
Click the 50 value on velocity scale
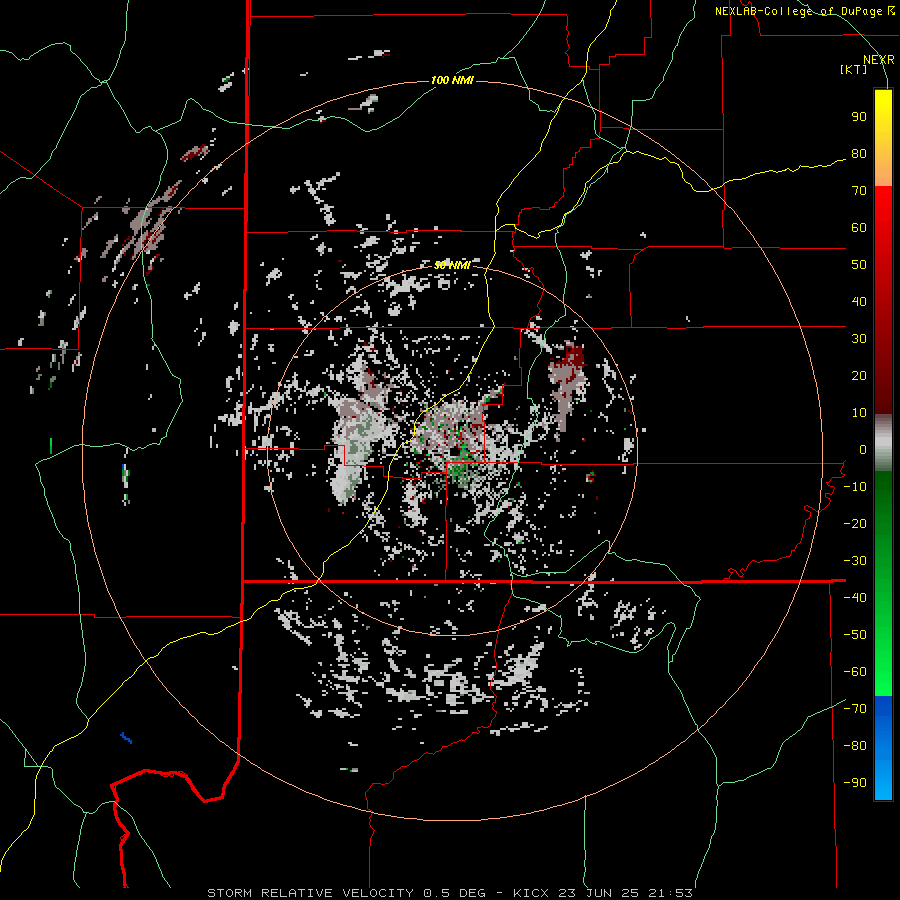[x=859, y=265]
